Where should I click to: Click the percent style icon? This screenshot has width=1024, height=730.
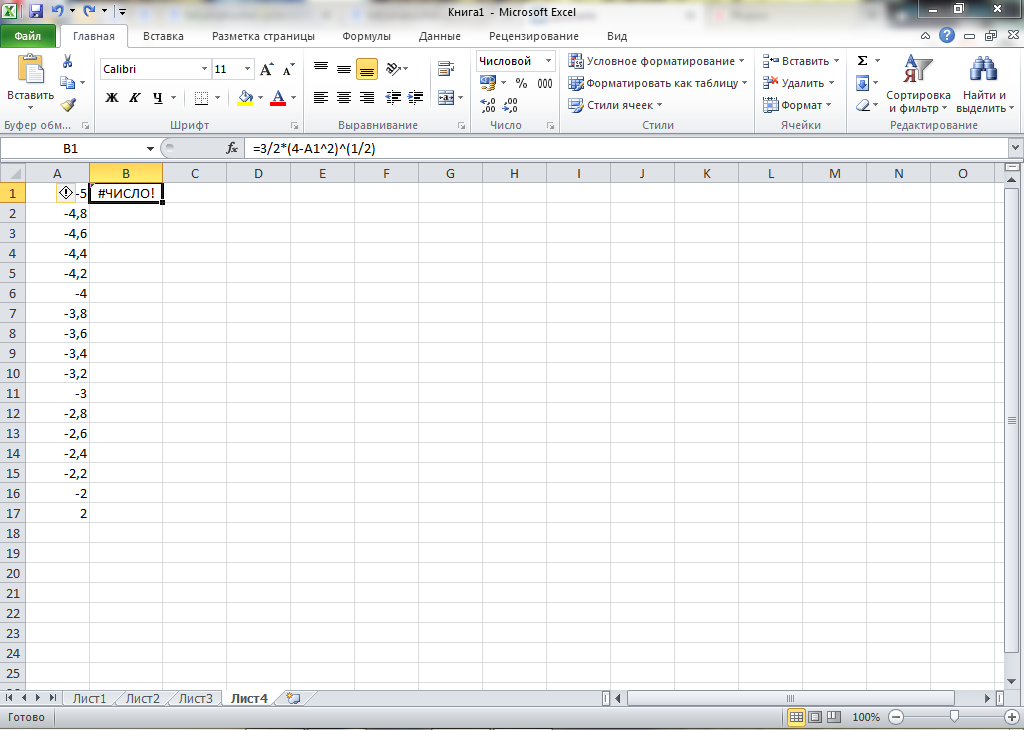tap(521, 83)
